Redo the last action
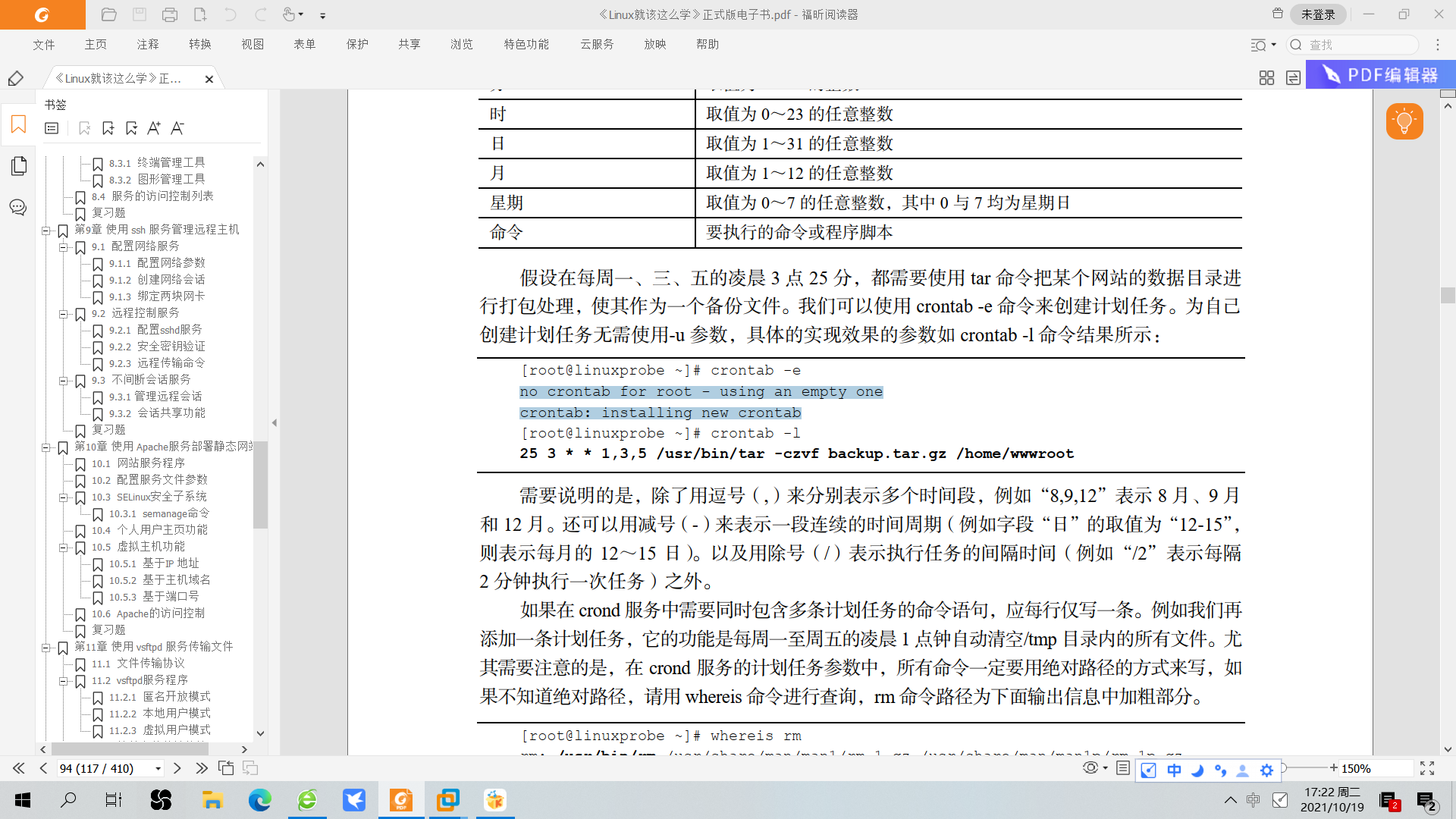 click(x=261, y=14)
